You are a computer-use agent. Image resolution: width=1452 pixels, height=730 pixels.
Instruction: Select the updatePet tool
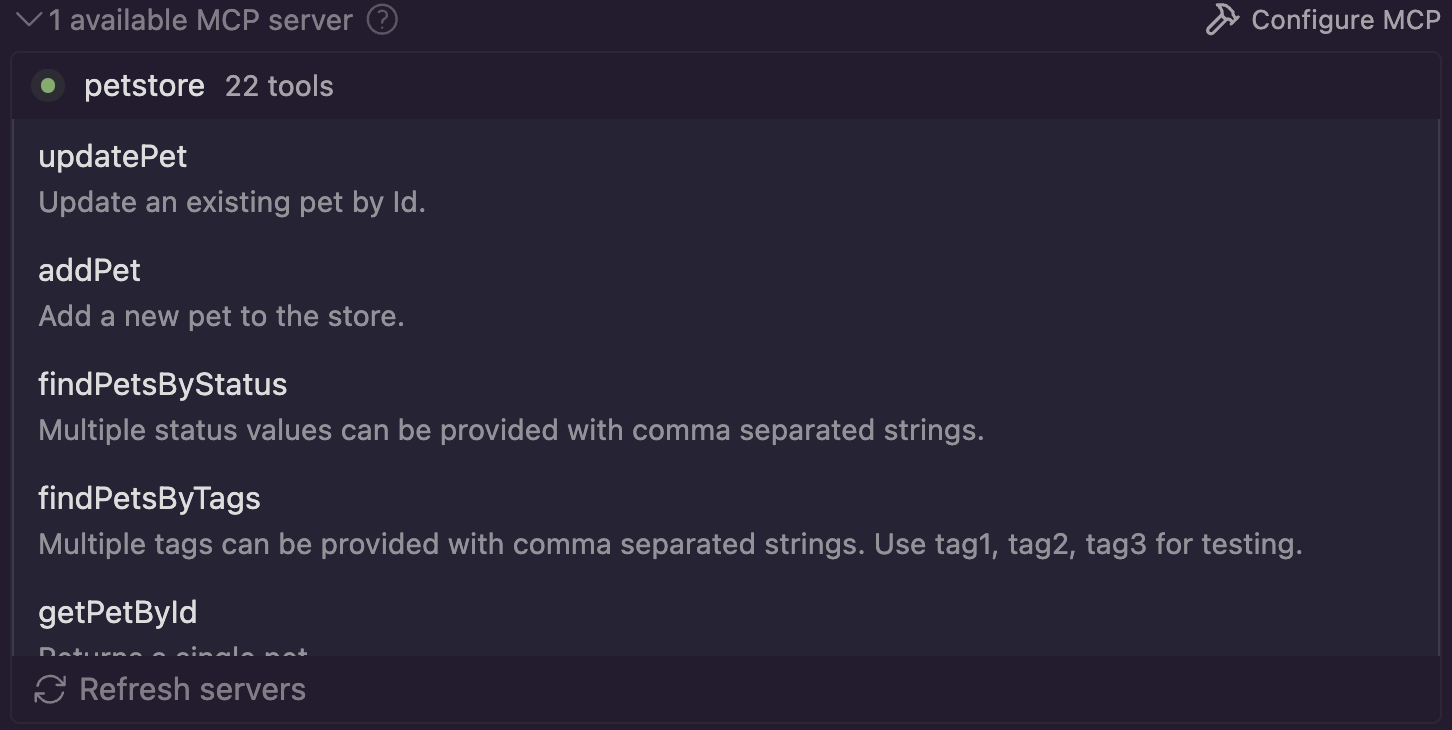click(x=113, y=157)
